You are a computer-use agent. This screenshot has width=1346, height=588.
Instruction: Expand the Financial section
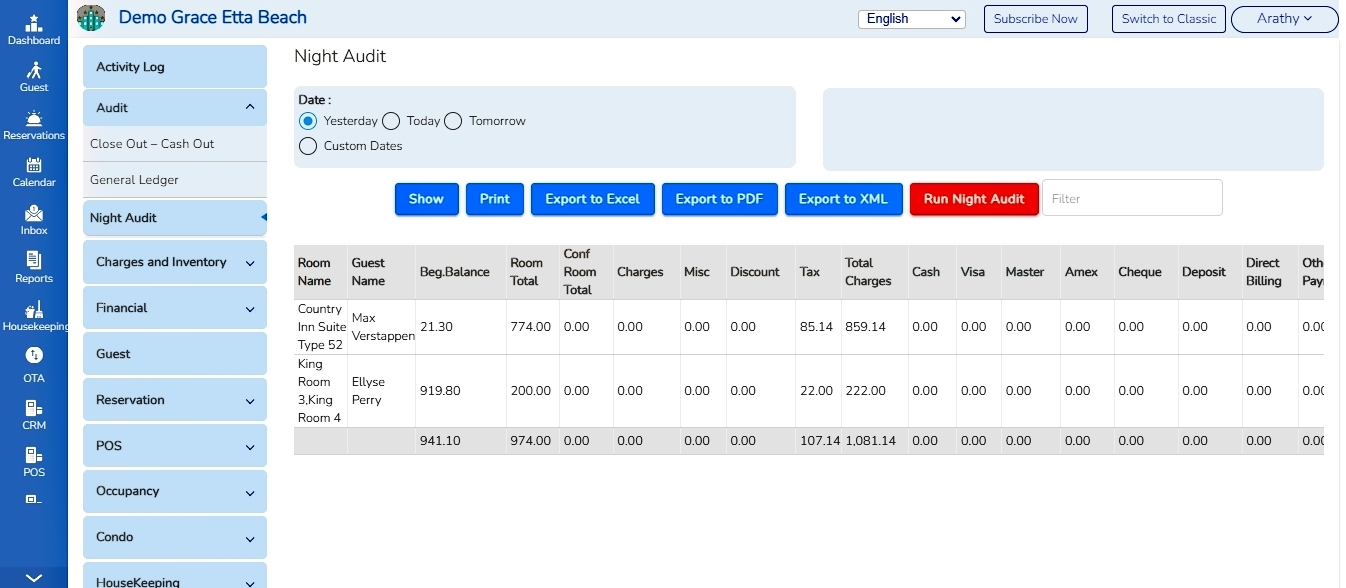(x=175, y=307)
